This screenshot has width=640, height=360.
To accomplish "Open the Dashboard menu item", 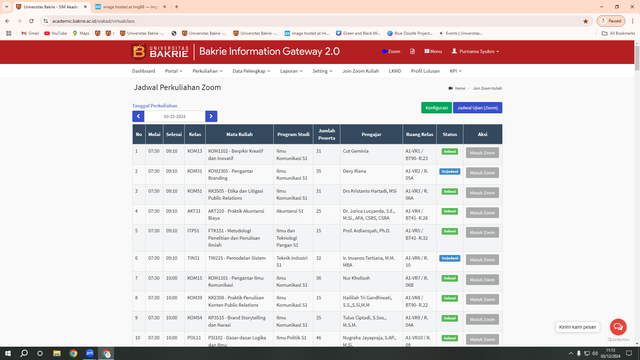I will [x=143, y=71].
